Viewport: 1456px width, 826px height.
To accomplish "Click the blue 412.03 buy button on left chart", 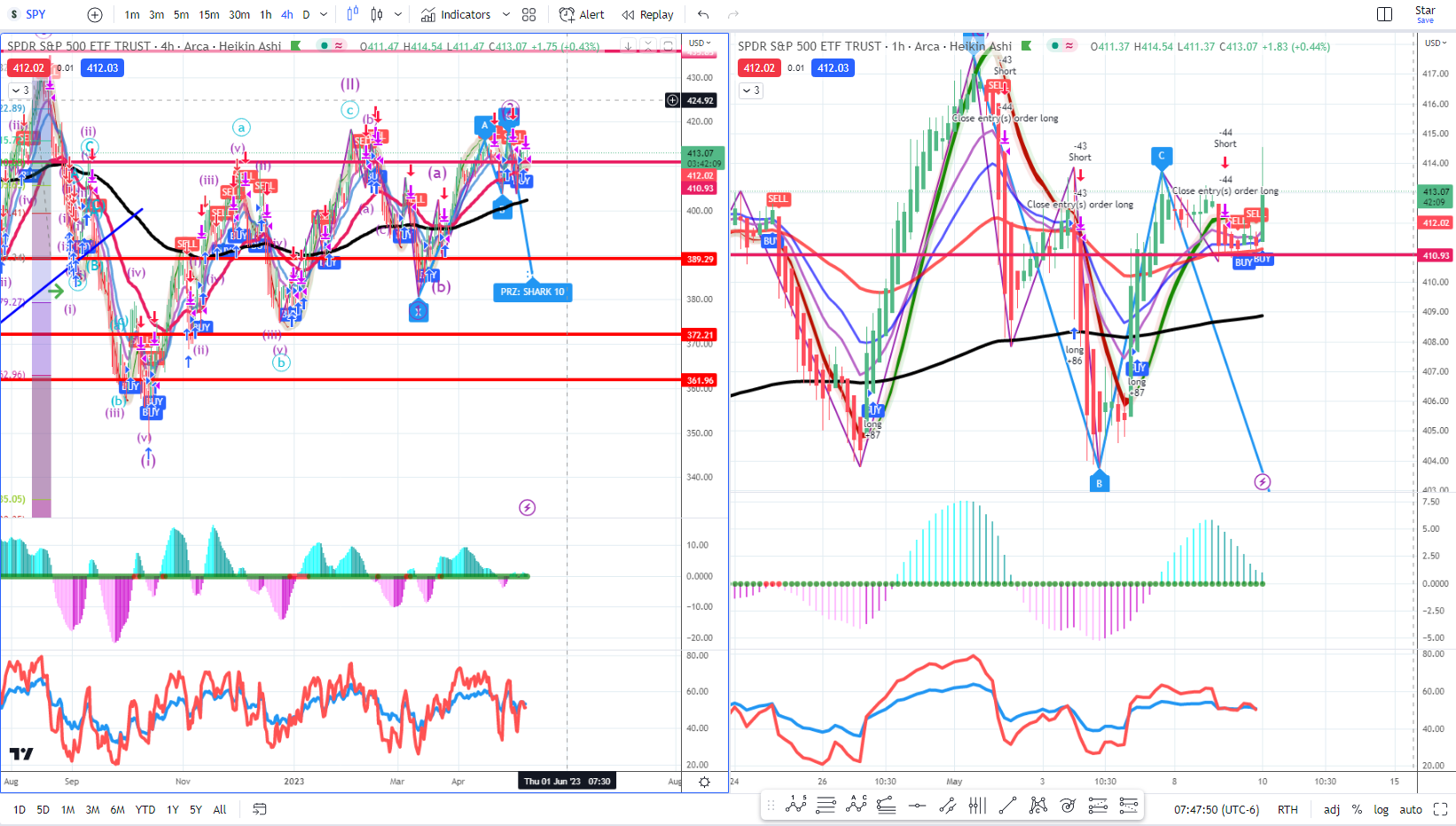I will click(102, 68).
